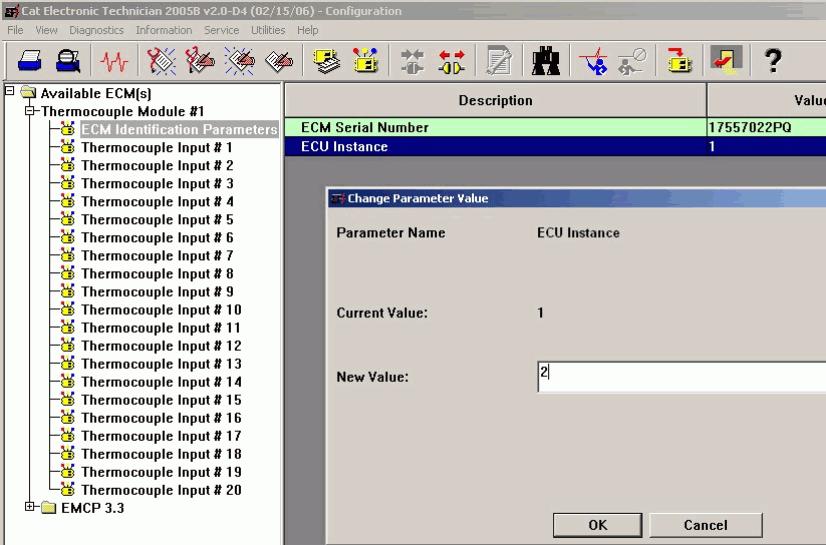Open Print Preview with the magnifier printer icon

click(x=68, y=61)
